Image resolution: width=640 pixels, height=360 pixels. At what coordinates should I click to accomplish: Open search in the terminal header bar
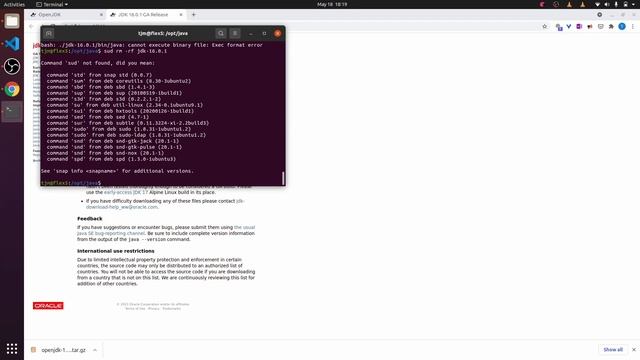[x=221, y=33]
